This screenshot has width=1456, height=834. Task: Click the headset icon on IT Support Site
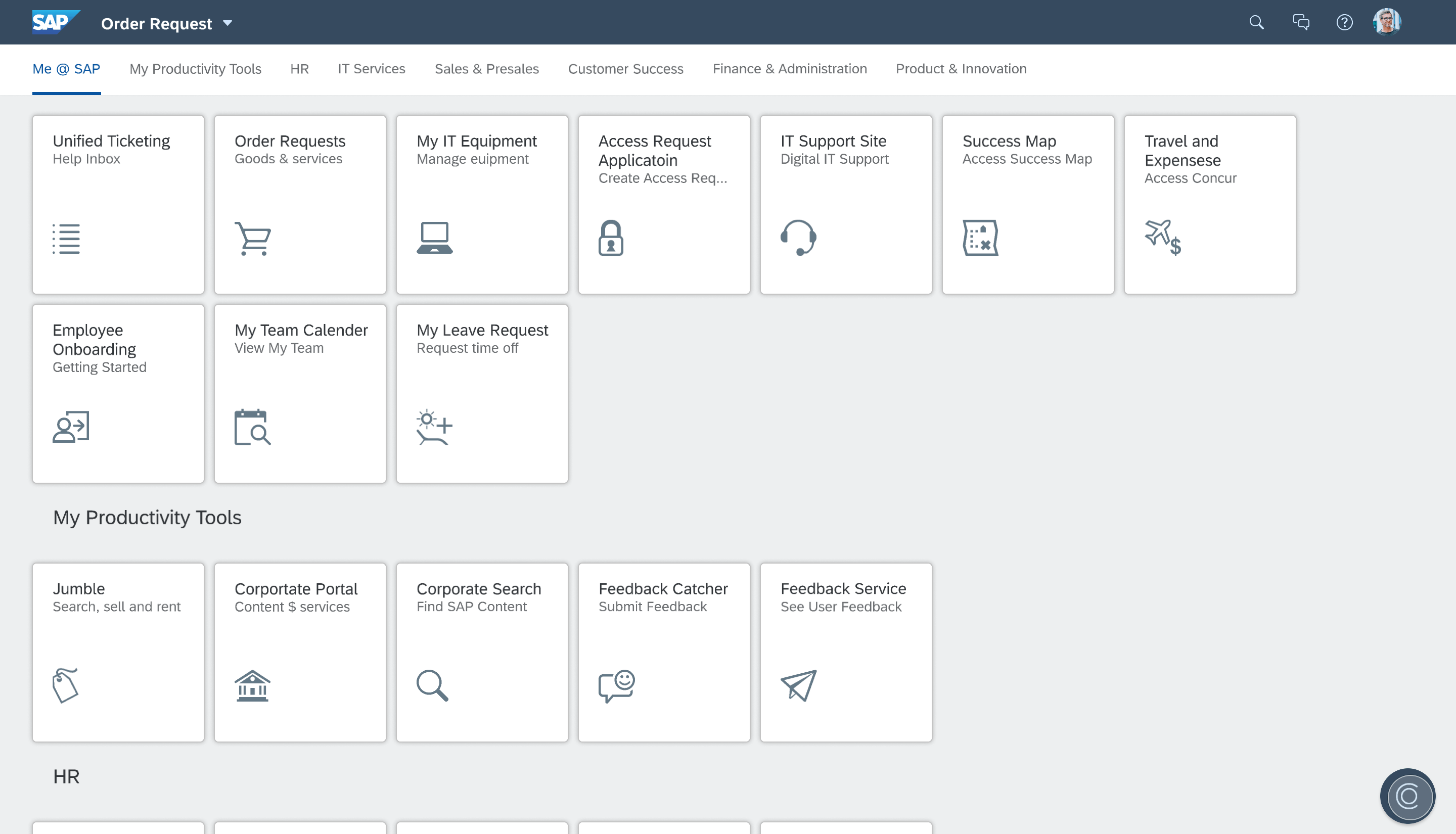[798, 238]
